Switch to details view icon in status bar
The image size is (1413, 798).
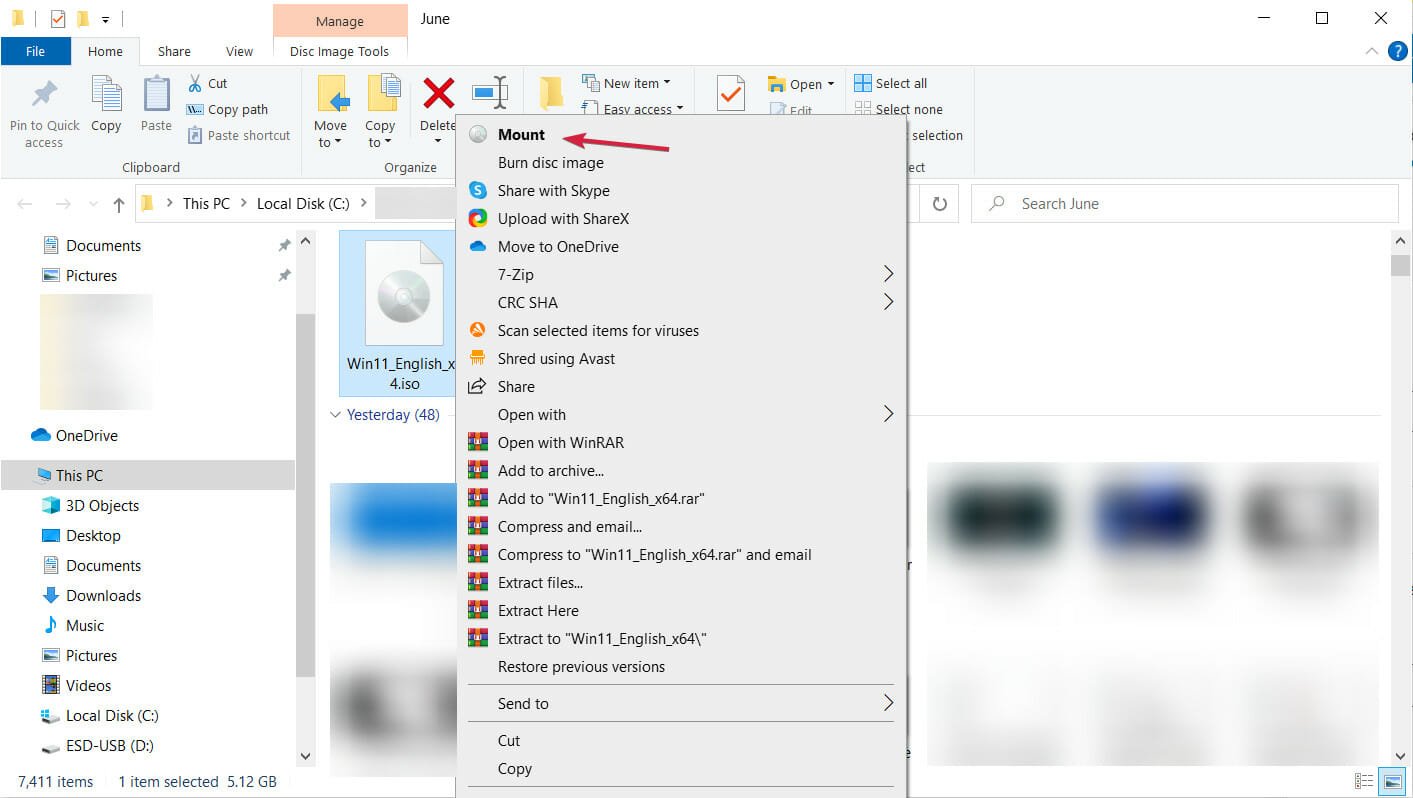coord(1364,781)
